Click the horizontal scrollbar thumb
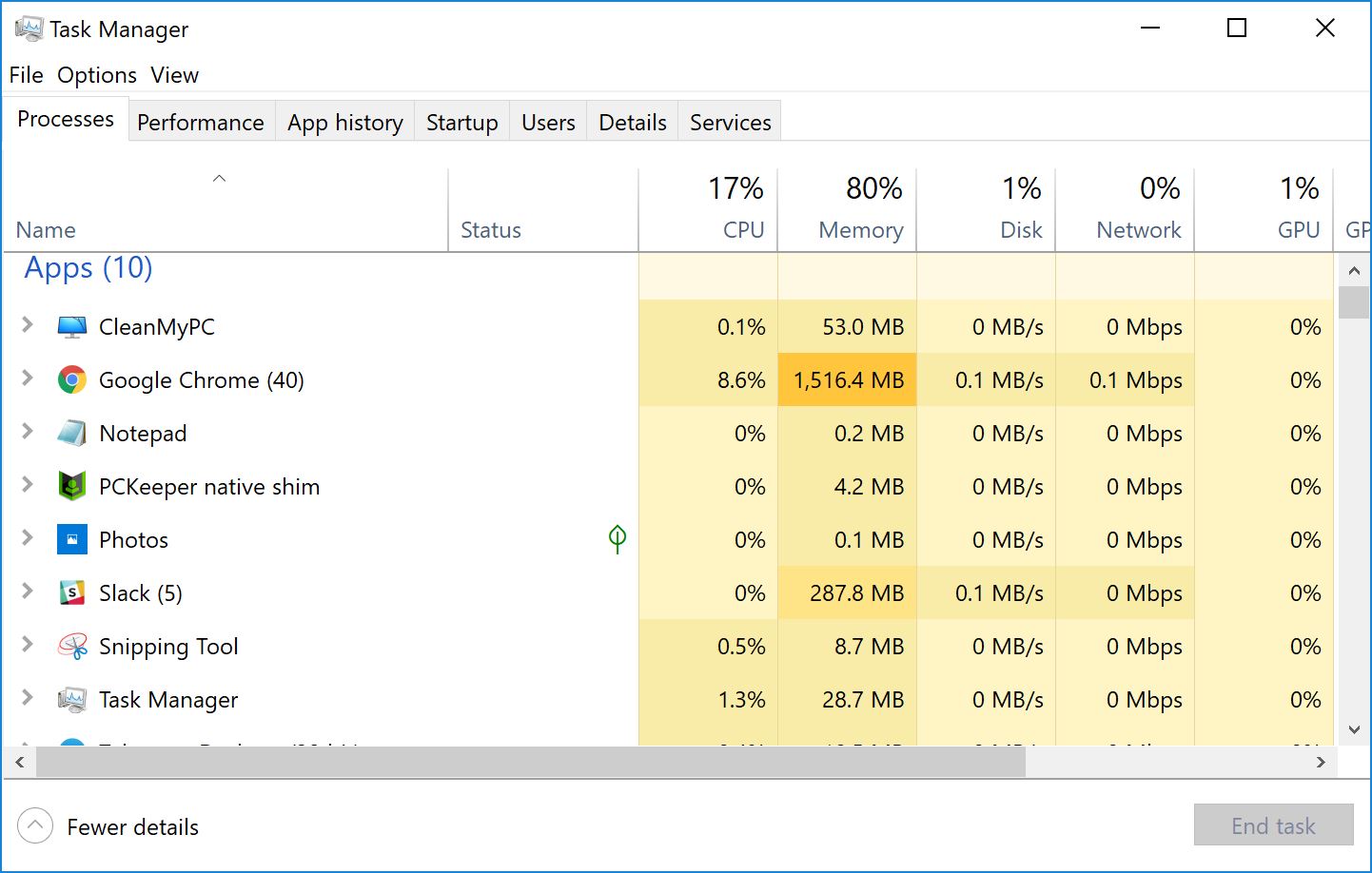This screenshot has width=1372, height=873. click(531, 762)
